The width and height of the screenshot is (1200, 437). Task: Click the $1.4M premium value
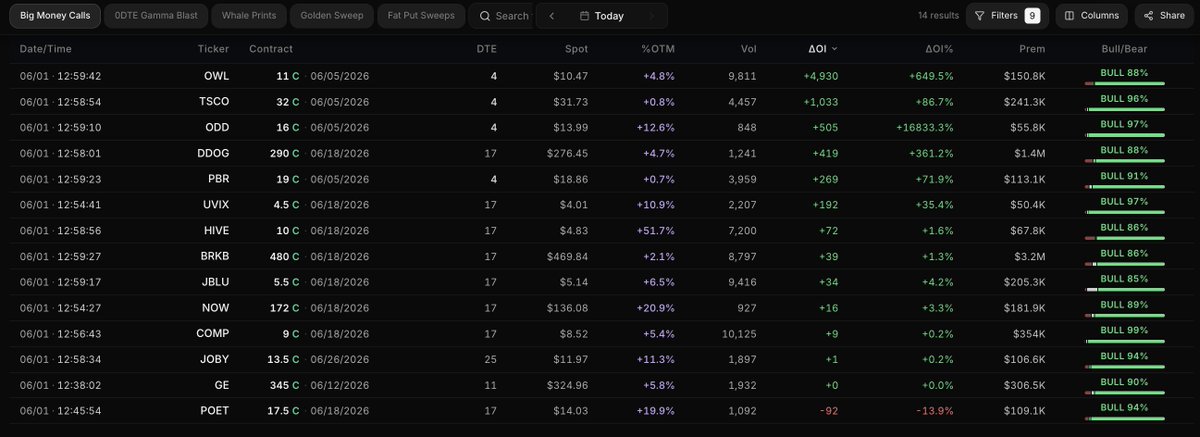[1031, 153]
